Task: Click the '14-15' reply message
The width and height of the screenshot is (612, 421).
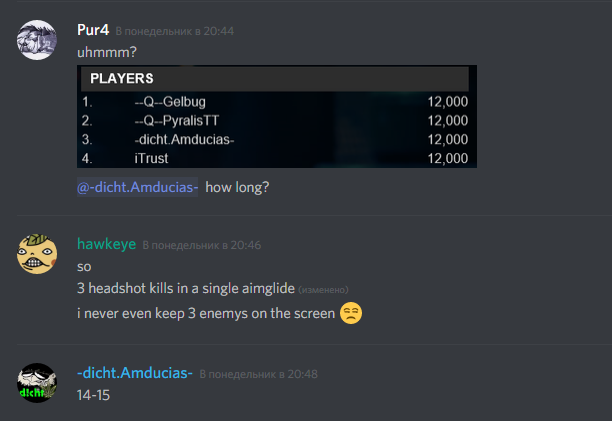Action: click(x=93, y=395)
